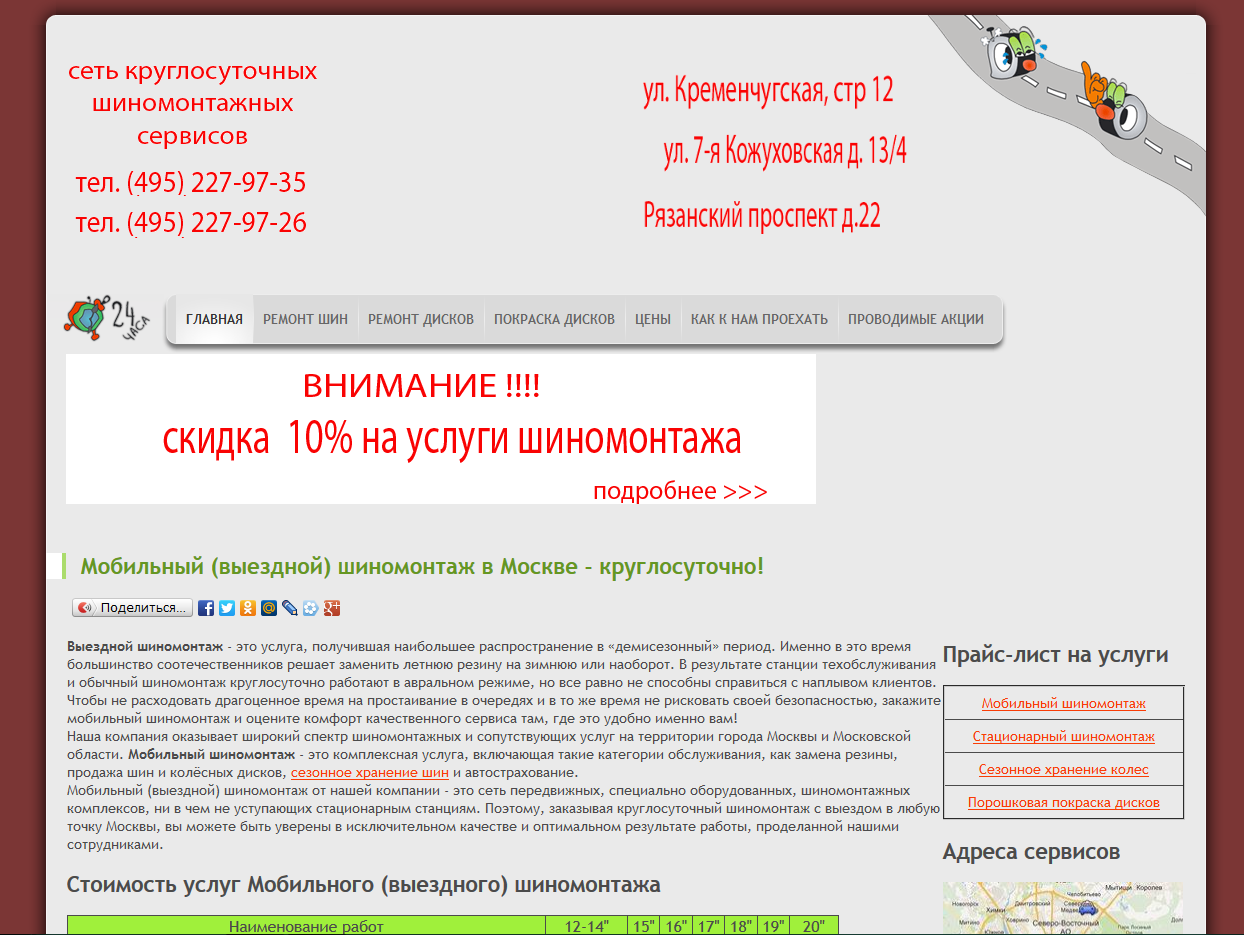Switch to the РЕМОНТ ШИН tab
This screenshot has width=1244, height=935.
(x=305, y=319)
